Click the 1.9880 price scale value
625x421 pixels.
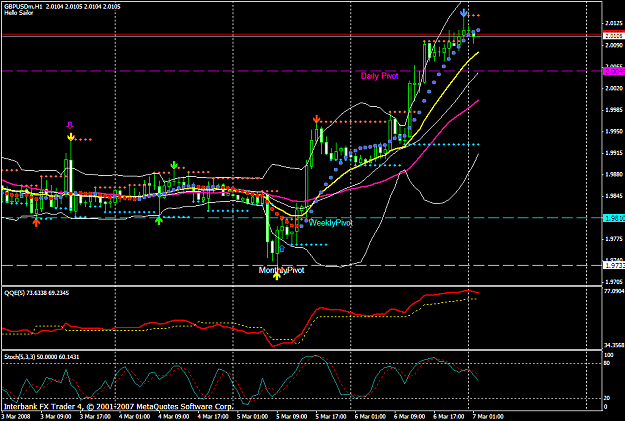click(614, 174)
